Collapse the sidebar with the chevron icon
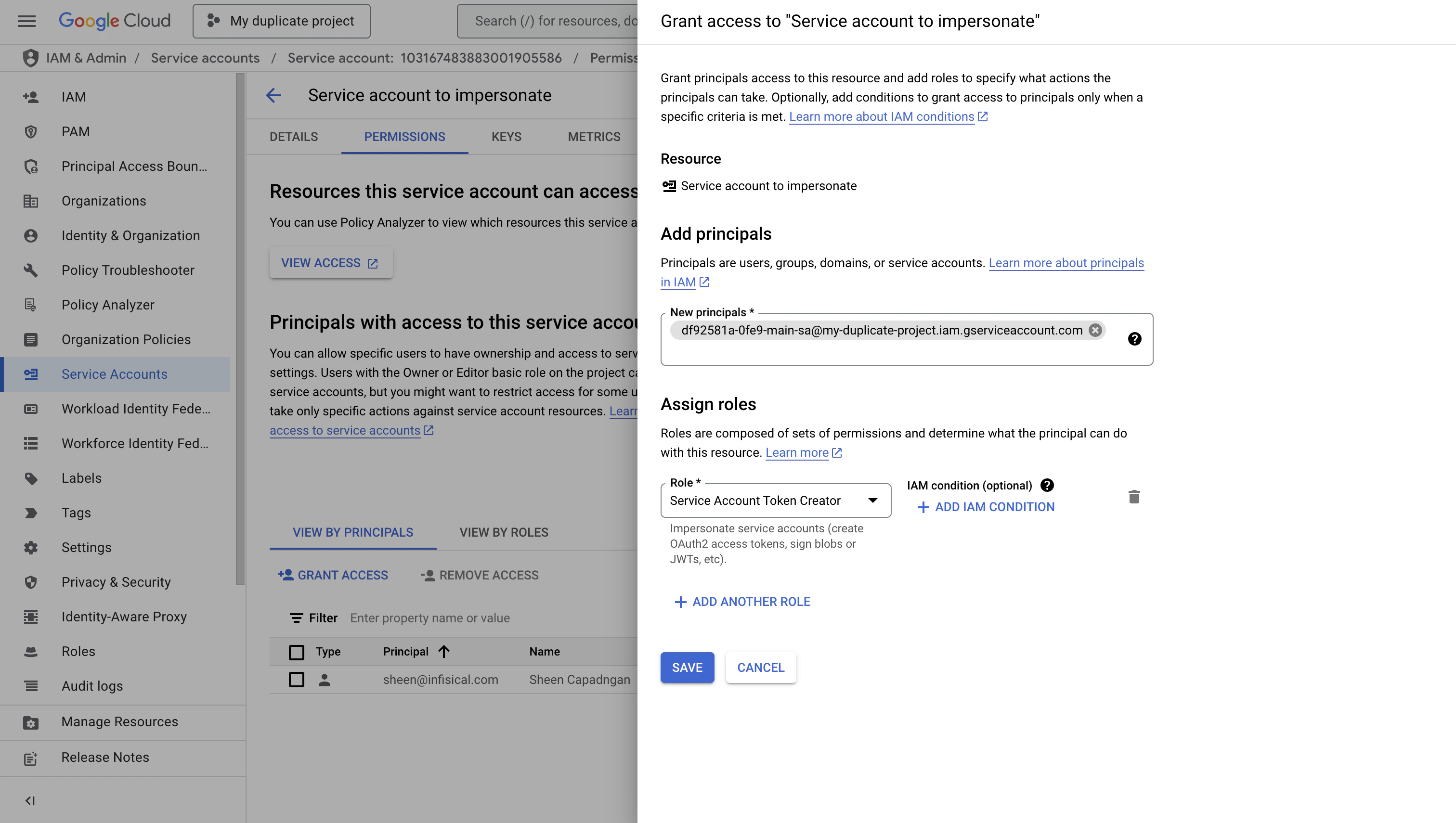The image size is (1456, 823). [x=30, y=800]
